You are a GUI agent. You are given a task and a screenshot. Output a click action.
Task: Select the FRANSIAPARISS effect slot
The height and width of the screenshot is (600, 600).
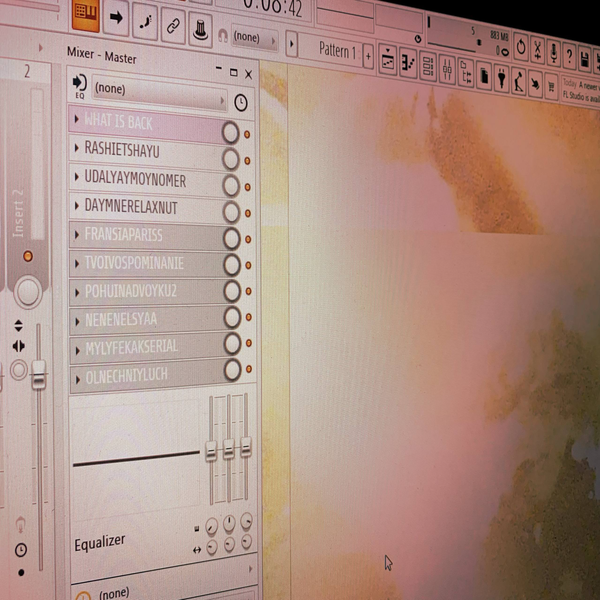point(150,235)
